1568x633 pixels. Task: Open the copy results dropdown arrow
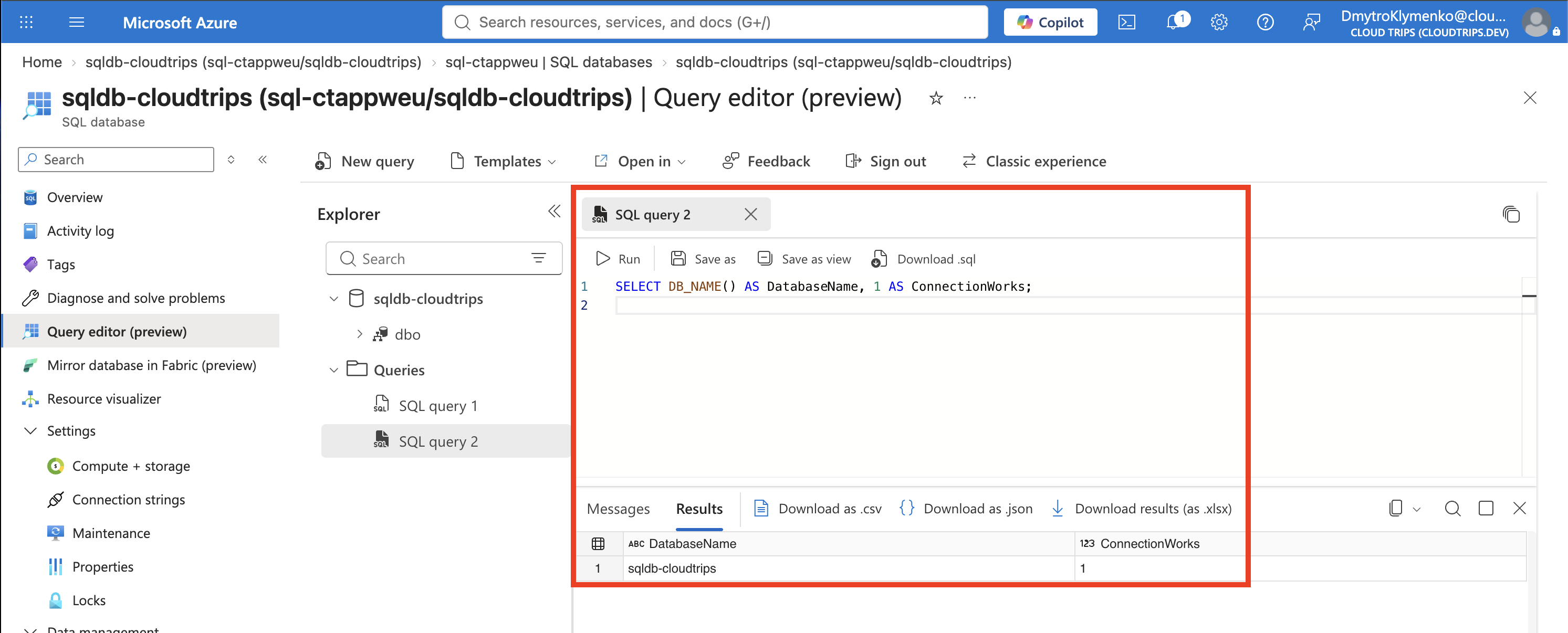click(x=1416, y=510)
